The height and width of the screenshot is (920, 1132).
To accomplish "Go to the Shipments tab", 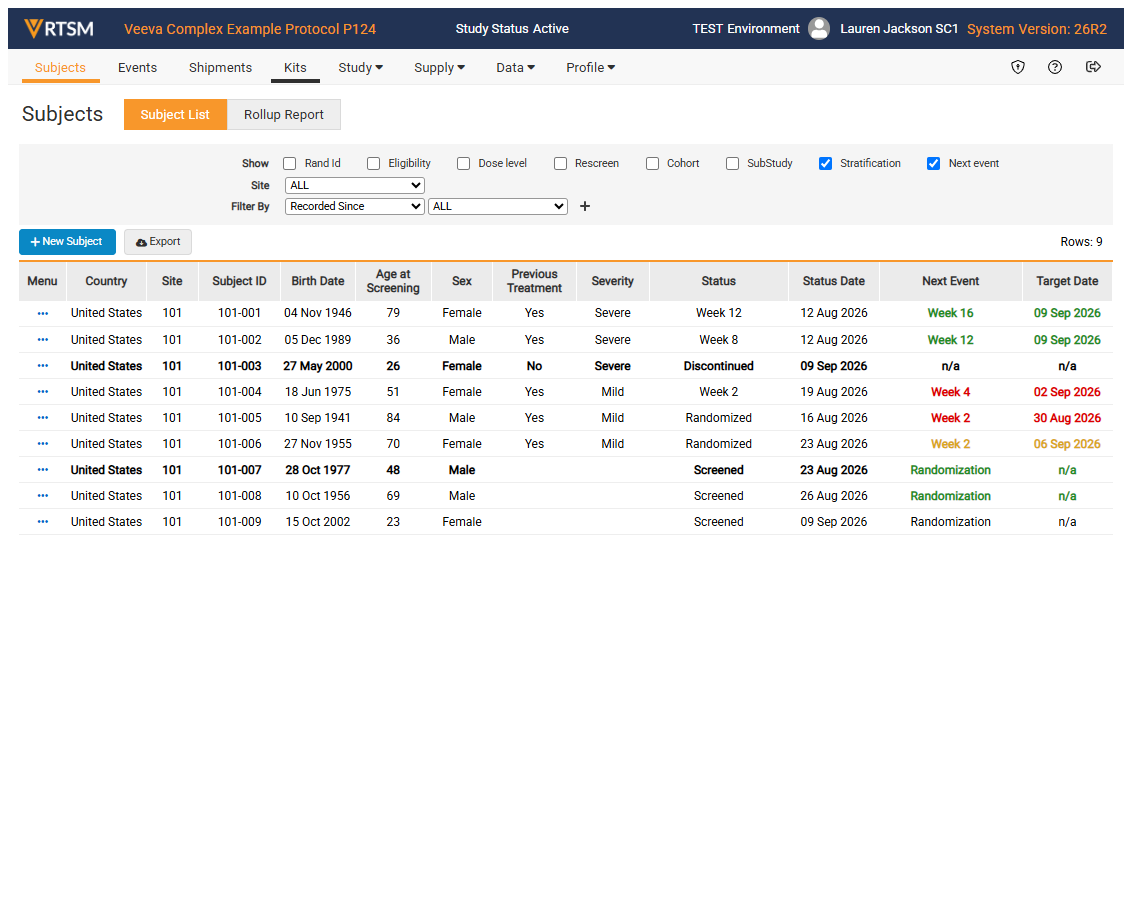I will click(x=220, y=67).
